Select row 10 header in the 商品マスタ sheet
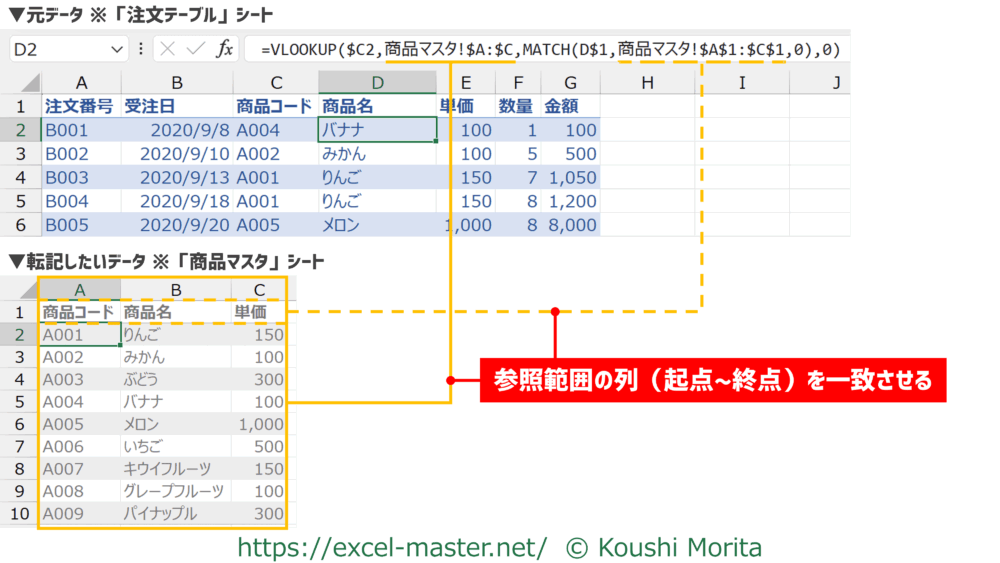The width and height of the screenshot is (1000, 563). point(20,514)
